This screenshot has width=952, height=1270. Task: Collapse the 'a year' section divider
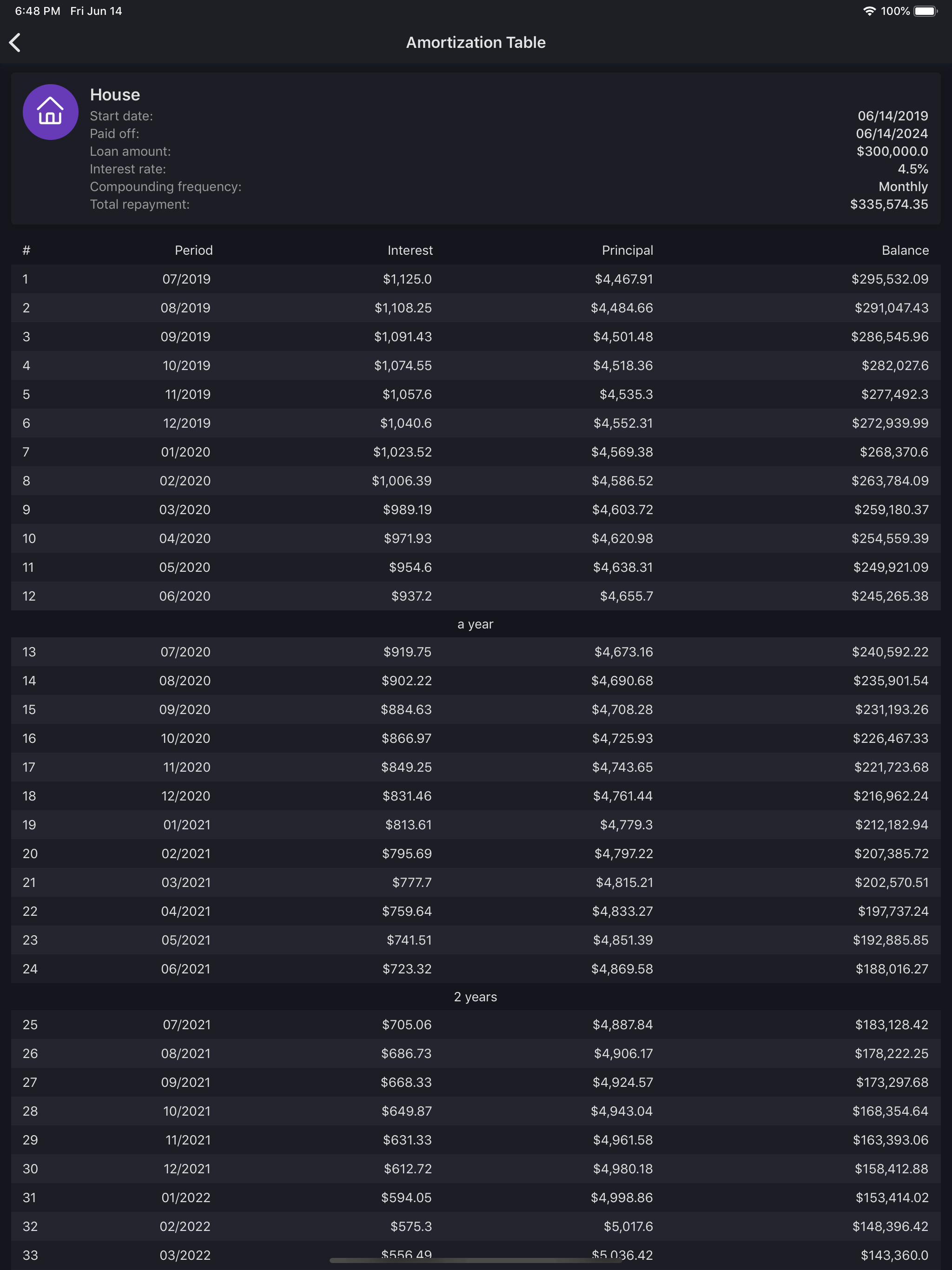[x=476, y=624]
